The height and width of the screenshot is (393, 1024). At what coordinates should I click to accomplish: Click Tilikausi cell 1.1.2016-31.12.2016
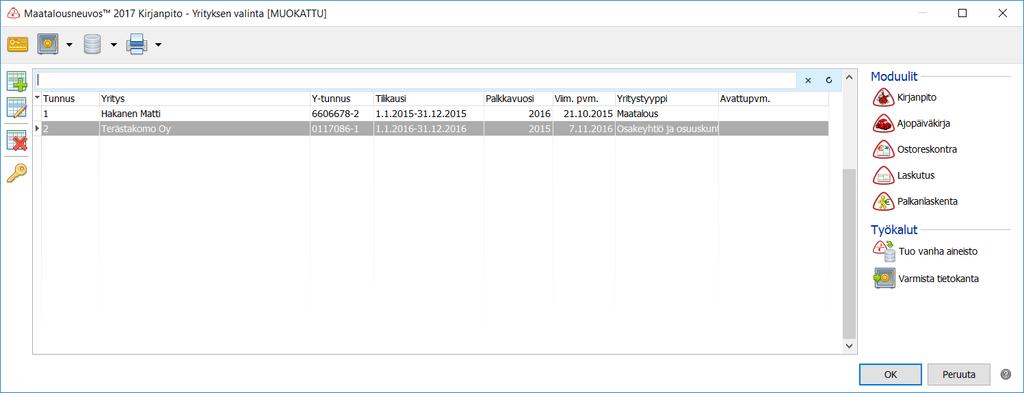coord(428,129)
